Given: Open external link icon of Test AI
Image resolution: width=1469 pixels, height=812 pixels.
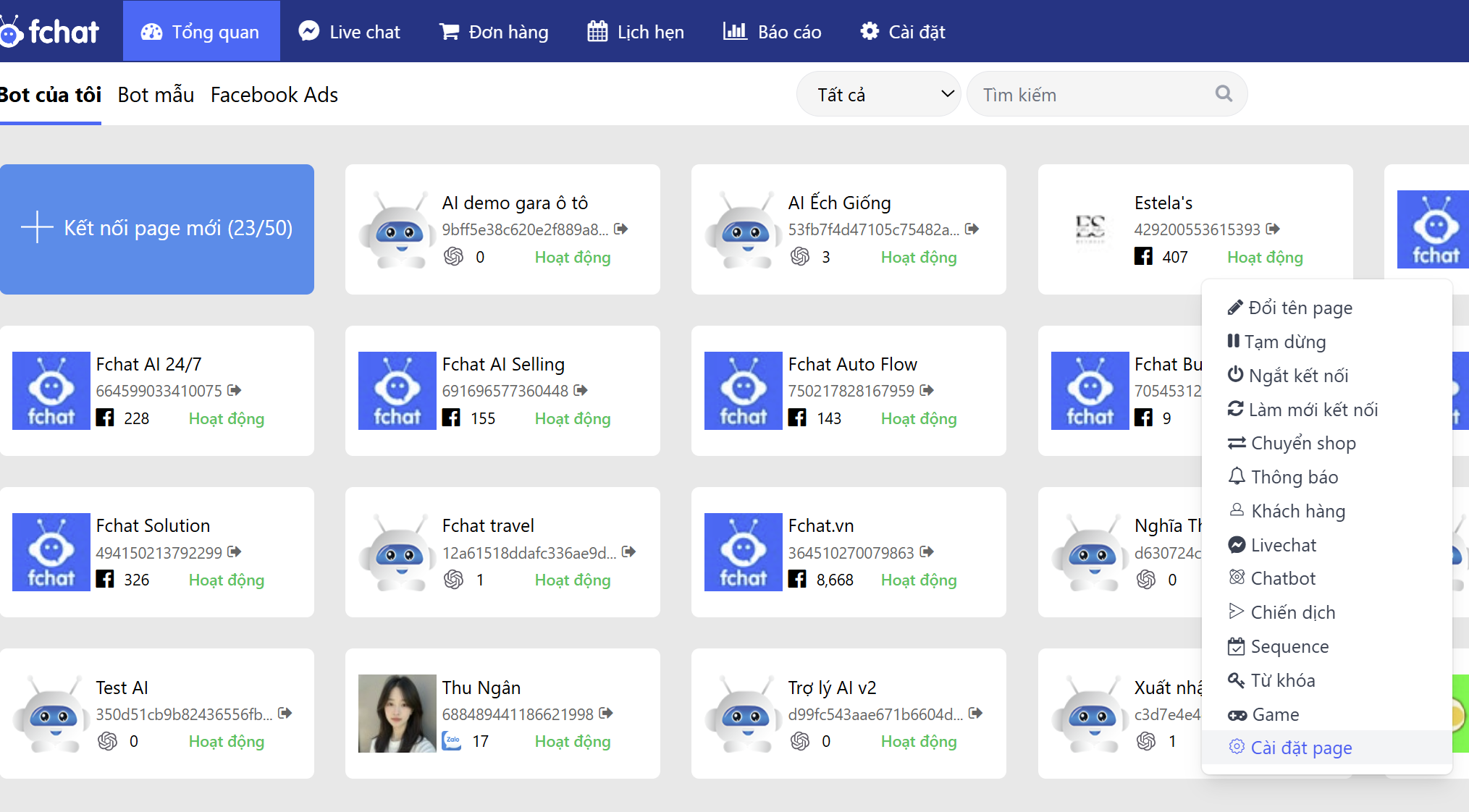Looking at the screenshot, I should pyautogui.click(x=285, y=713).
